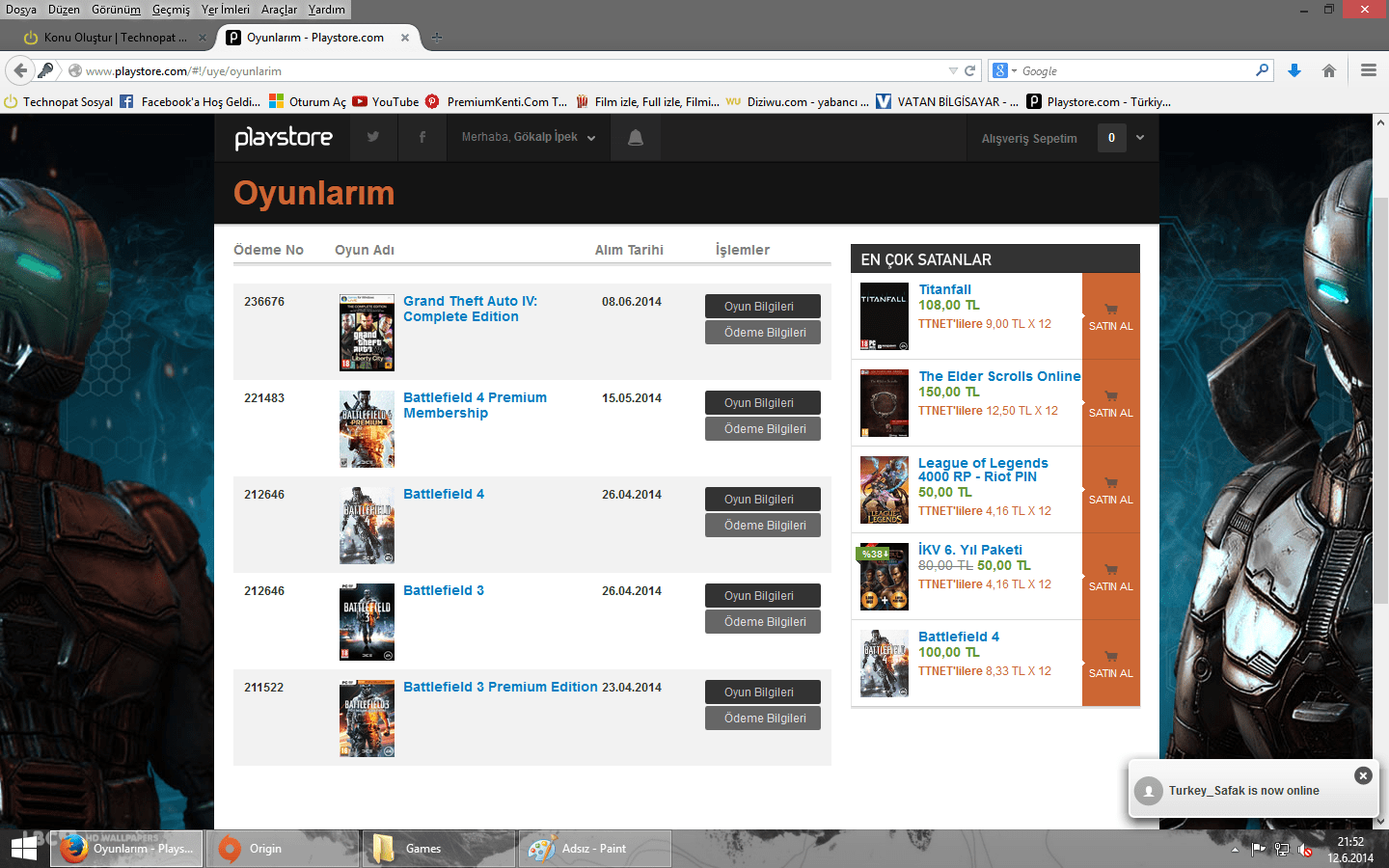Open the League of Legends cover thumbnail
This screenshot has width=1389, height=868.
885,490
